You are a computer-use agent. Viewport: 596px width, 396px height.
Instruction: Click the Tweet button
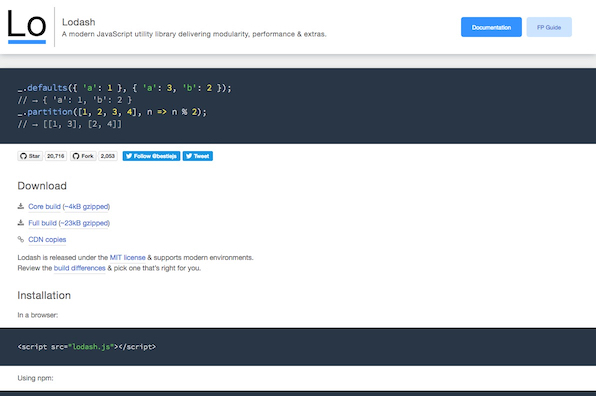198,156
